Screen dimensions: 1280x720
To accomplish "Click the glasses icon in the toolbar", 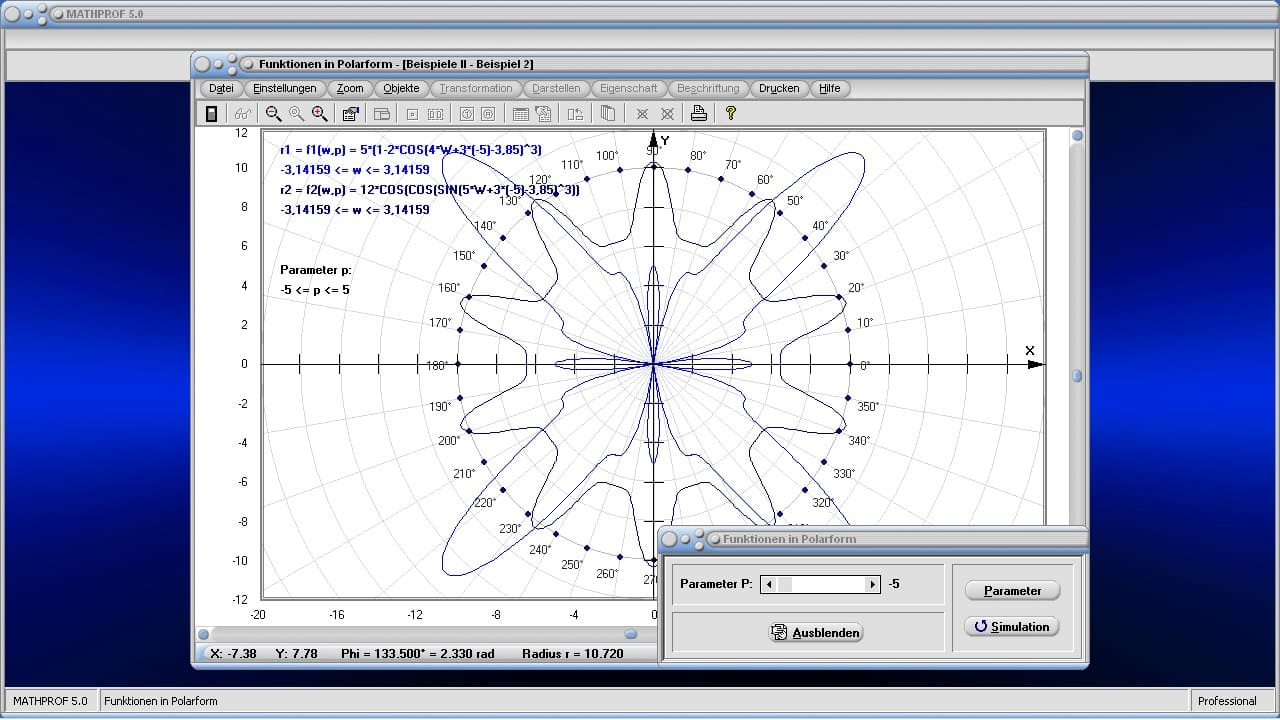I will (x=243, y=114).
